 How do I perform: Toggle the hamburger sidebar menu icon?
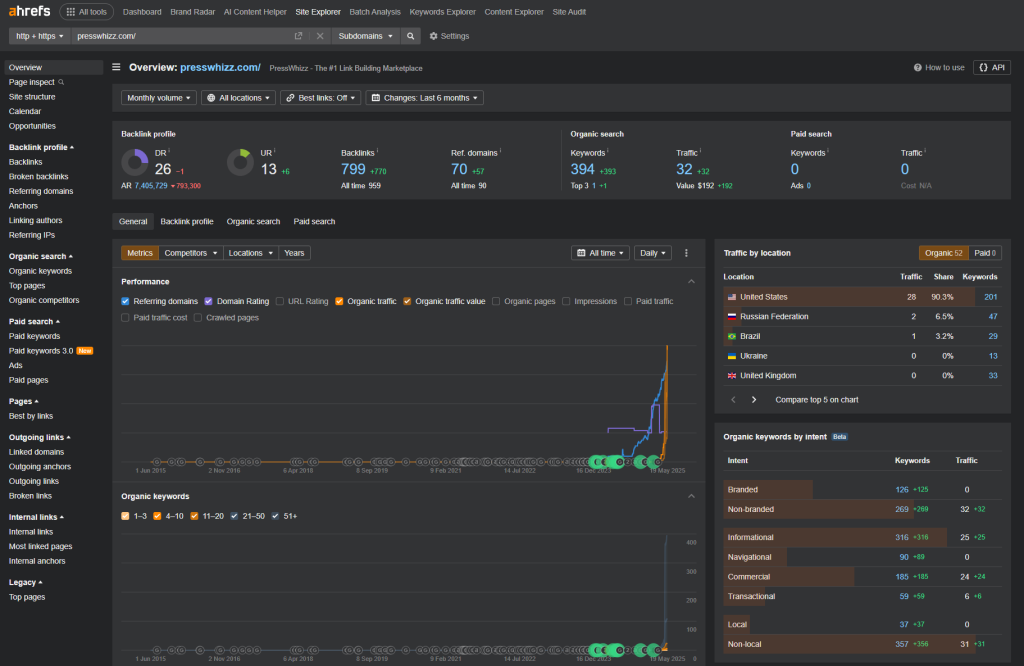coord(116,67)
